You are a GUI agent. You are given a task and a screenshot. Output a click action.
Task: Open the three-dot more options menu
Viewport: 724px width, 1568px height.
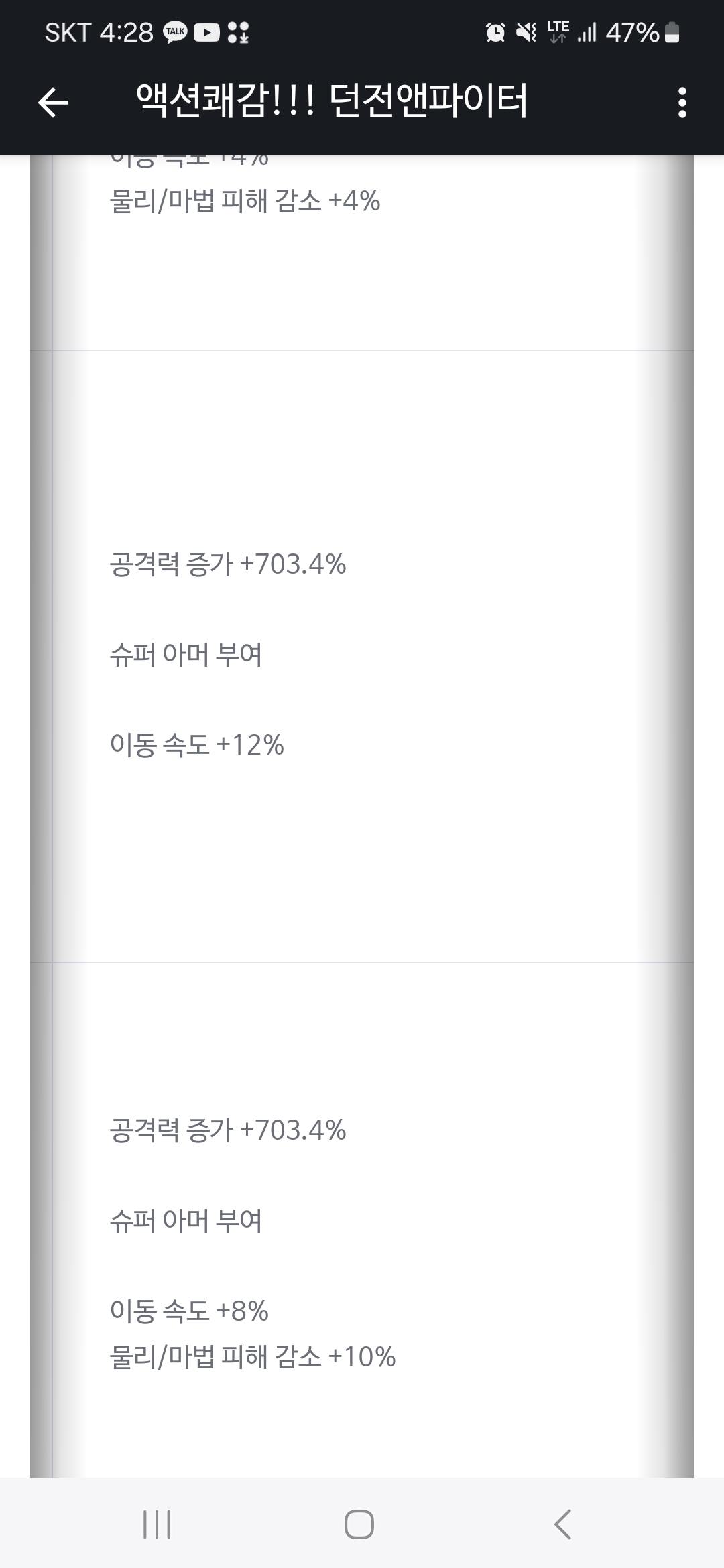click(682, 103)
